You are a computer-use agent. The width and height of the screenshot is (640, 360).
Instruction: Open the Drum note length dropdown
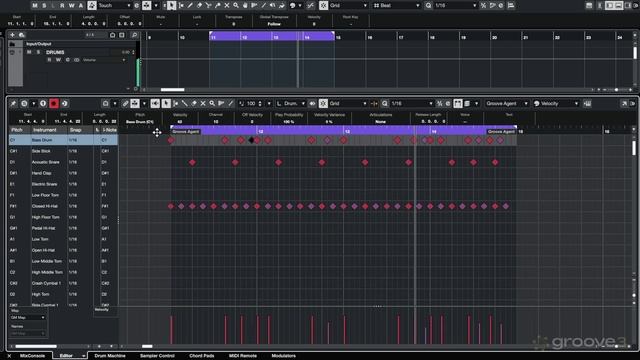tap(291, 104)
